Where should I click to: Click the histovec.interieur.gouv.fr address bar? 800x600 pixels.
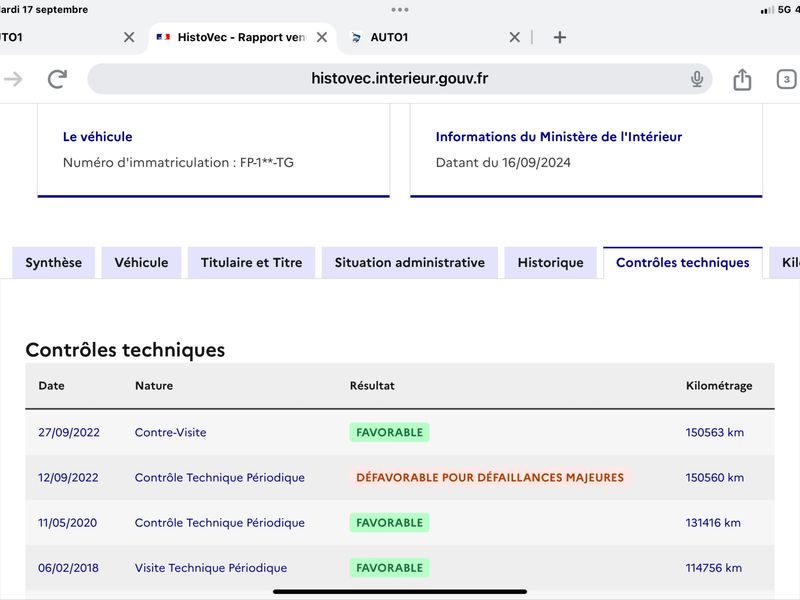399,79
